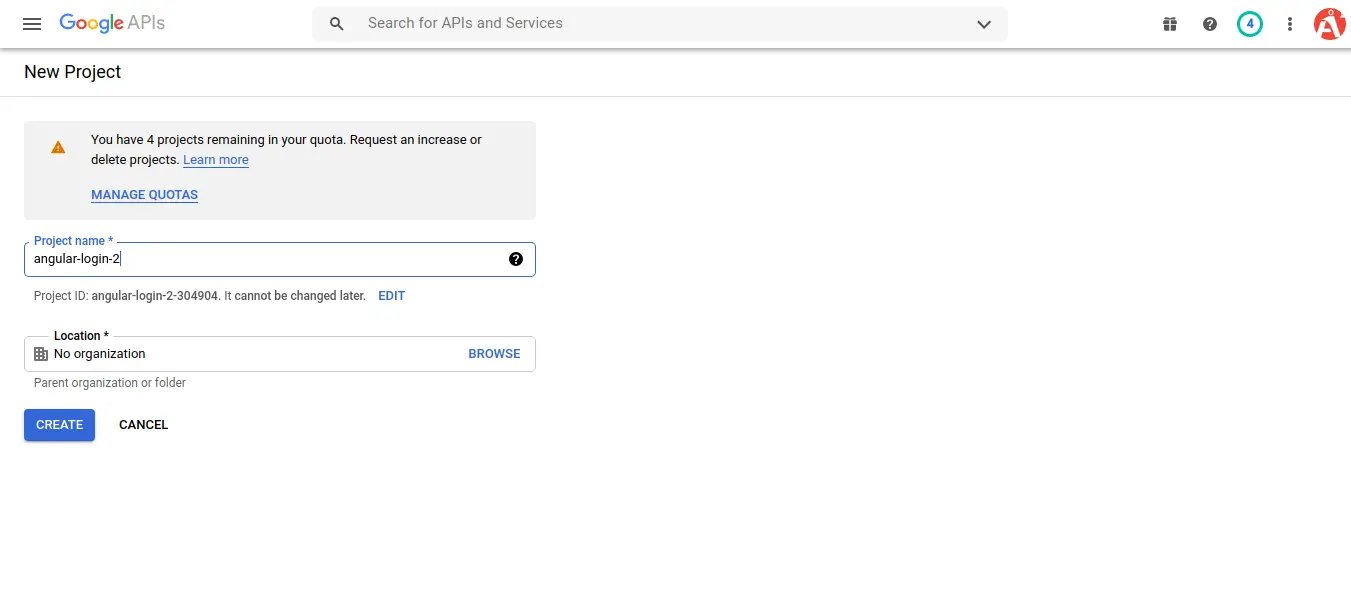
Task: Show the Project name help tooltip
Action: tap(516, 259)
